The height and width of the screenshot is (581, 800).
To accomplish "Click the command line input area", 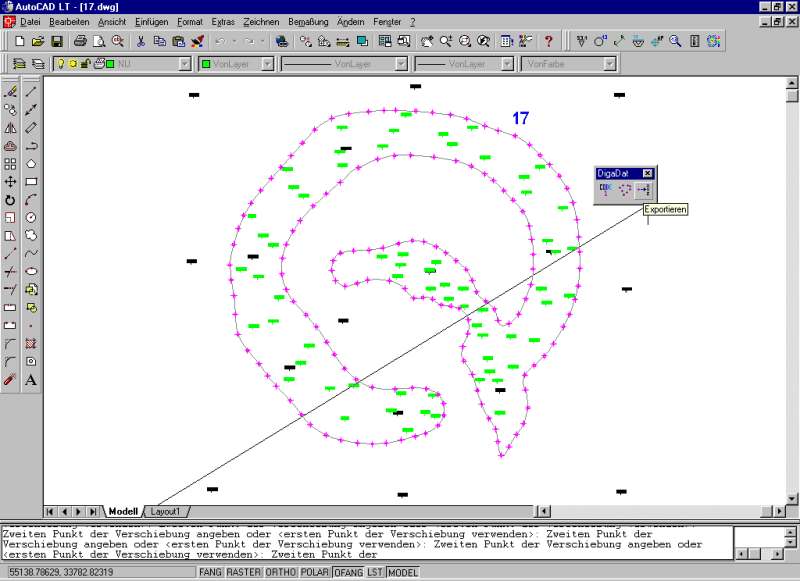I will pos(365,554).
